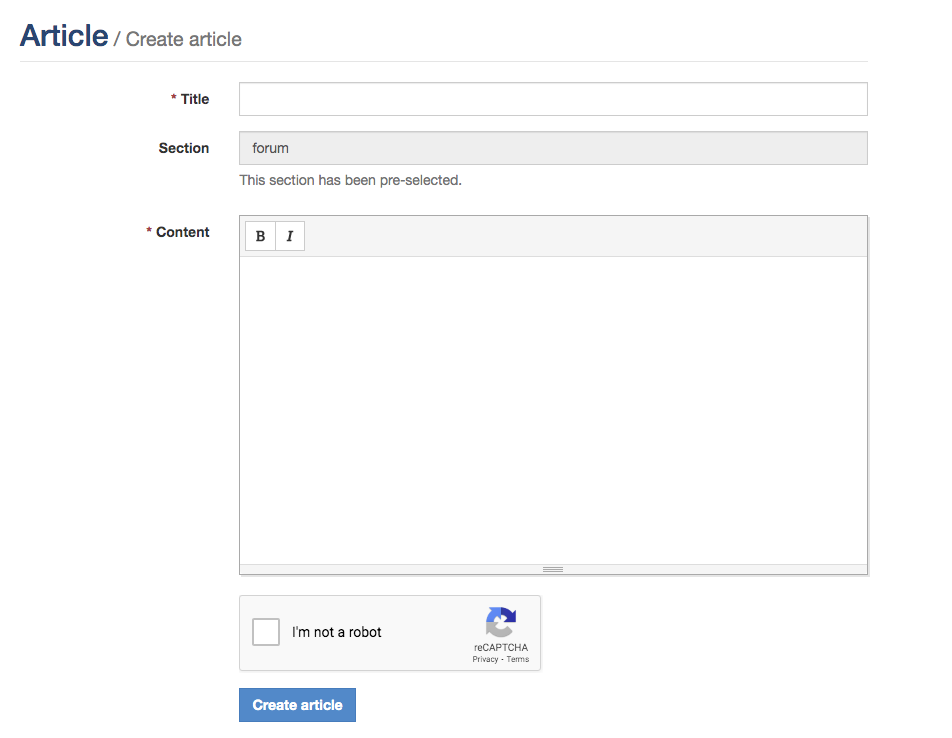952x738 pixels.
Task: Click the "section has been pre-selected" help text
Action: 350,181
